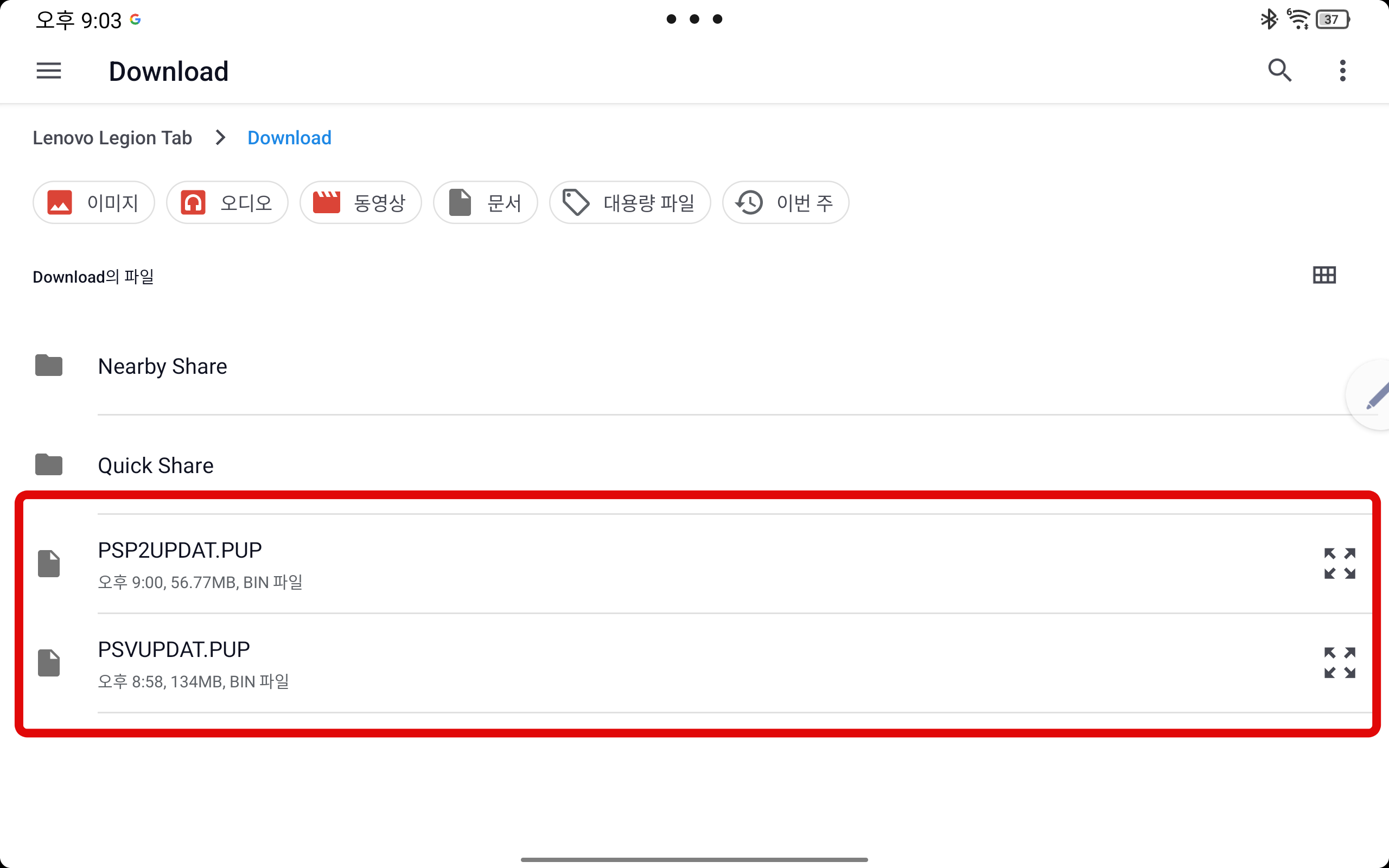Open the Quick Share folder

pyautogui.click(x=156, y=465)
